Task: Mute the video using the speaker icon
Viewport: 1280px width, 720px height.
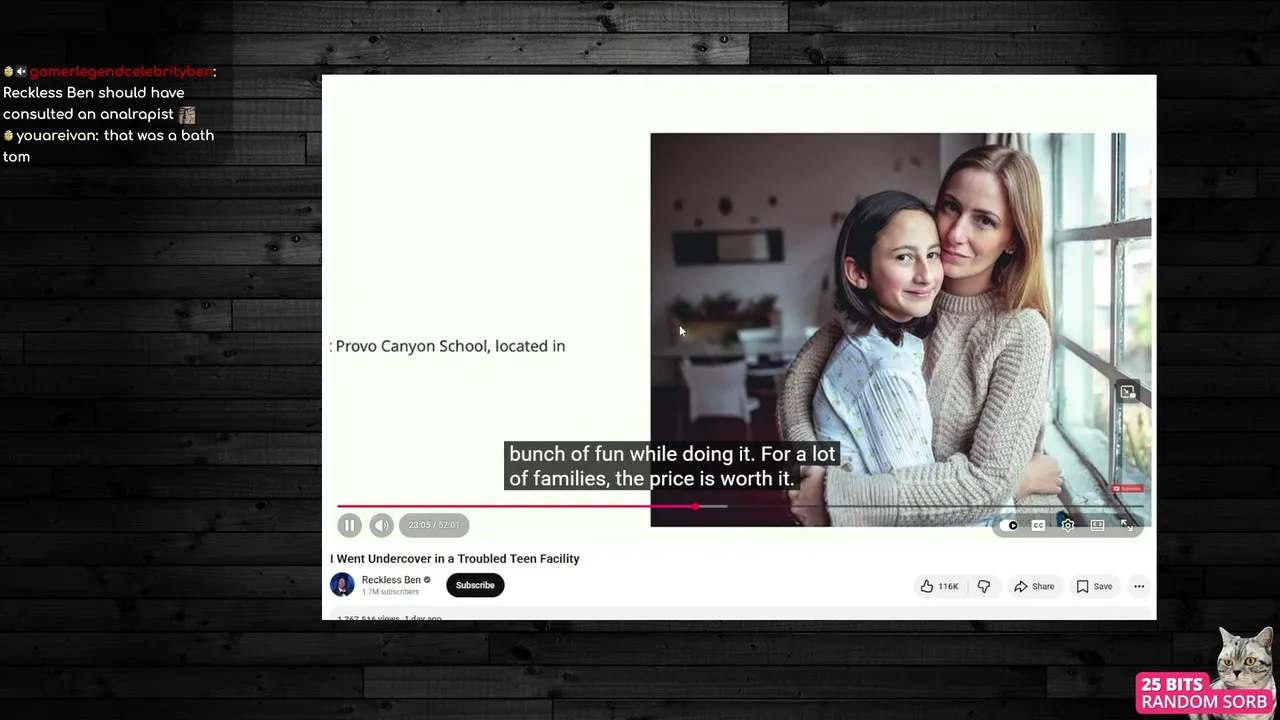Action: pos(381,525)
